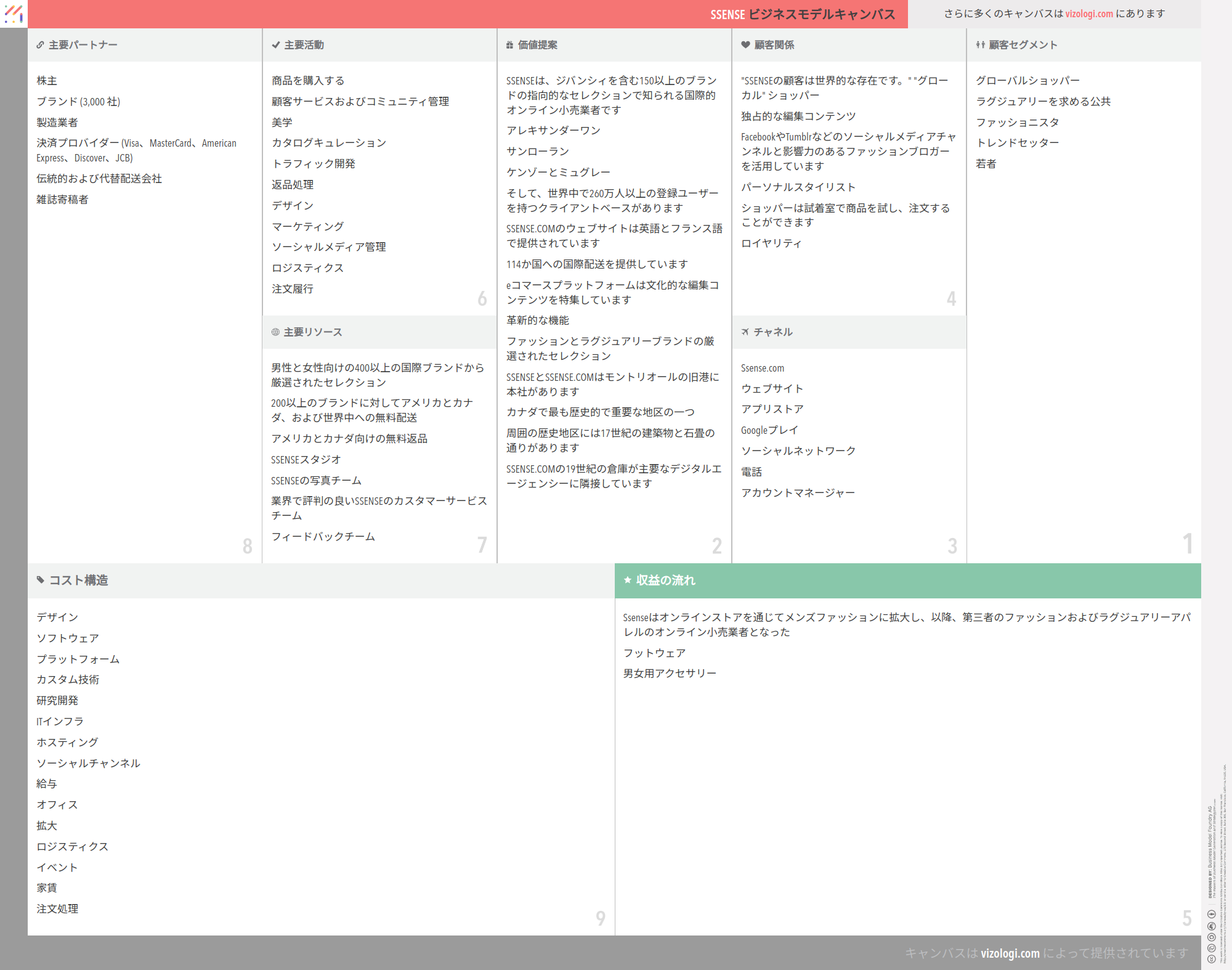Click the 主要活動 section heading
Screen dimensions: 1232x970
point(304,45)
